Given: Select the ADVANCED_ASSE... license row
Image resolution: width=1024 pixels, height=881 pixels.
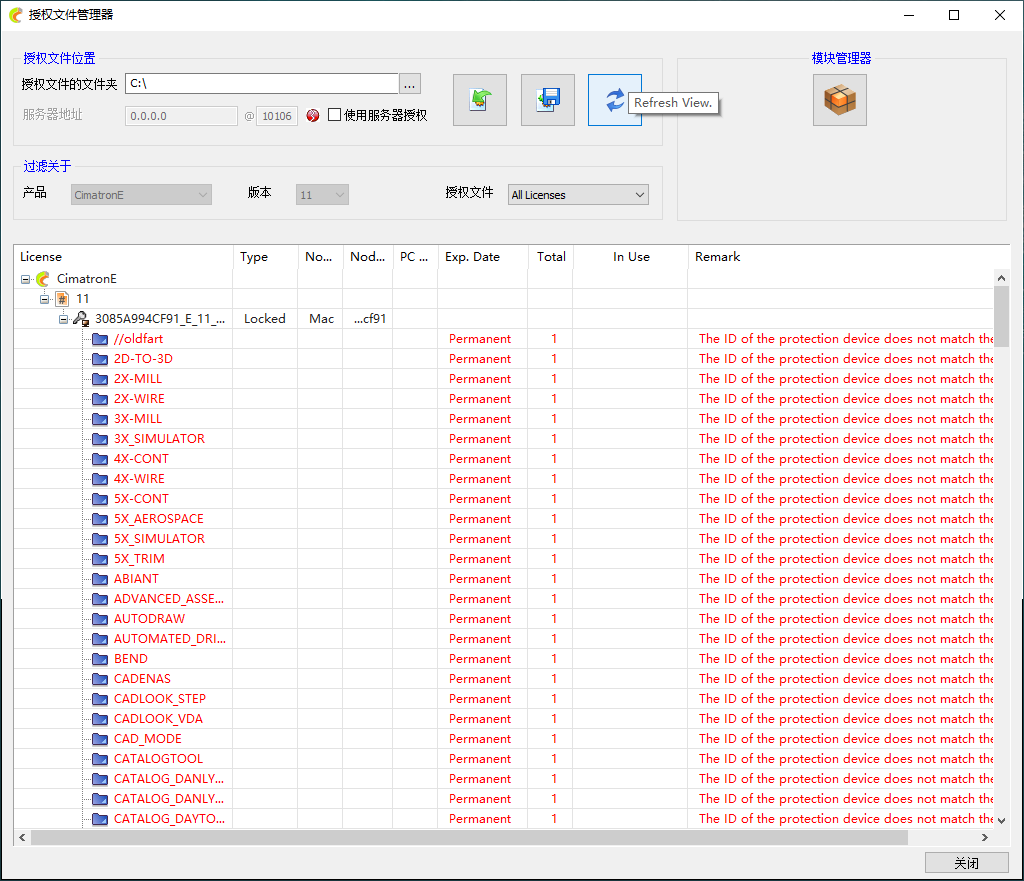Looking at the screenshot, I should (504, 599).
